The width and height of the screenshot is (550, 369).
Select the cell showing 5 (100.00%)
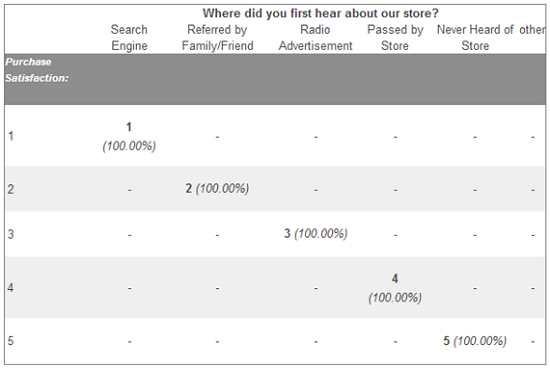tap(475, 341)
